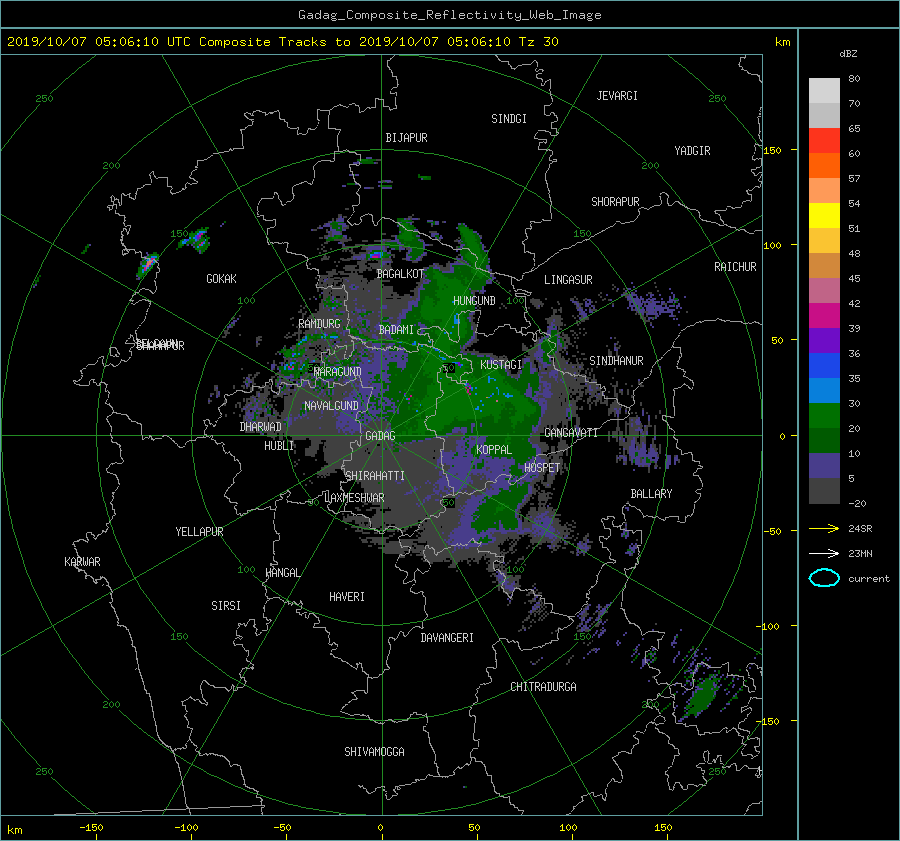The width and height of the screenshot is (900, 841).
Task: Click the DHARWAD city label
Action: click(x=261, y=427)
